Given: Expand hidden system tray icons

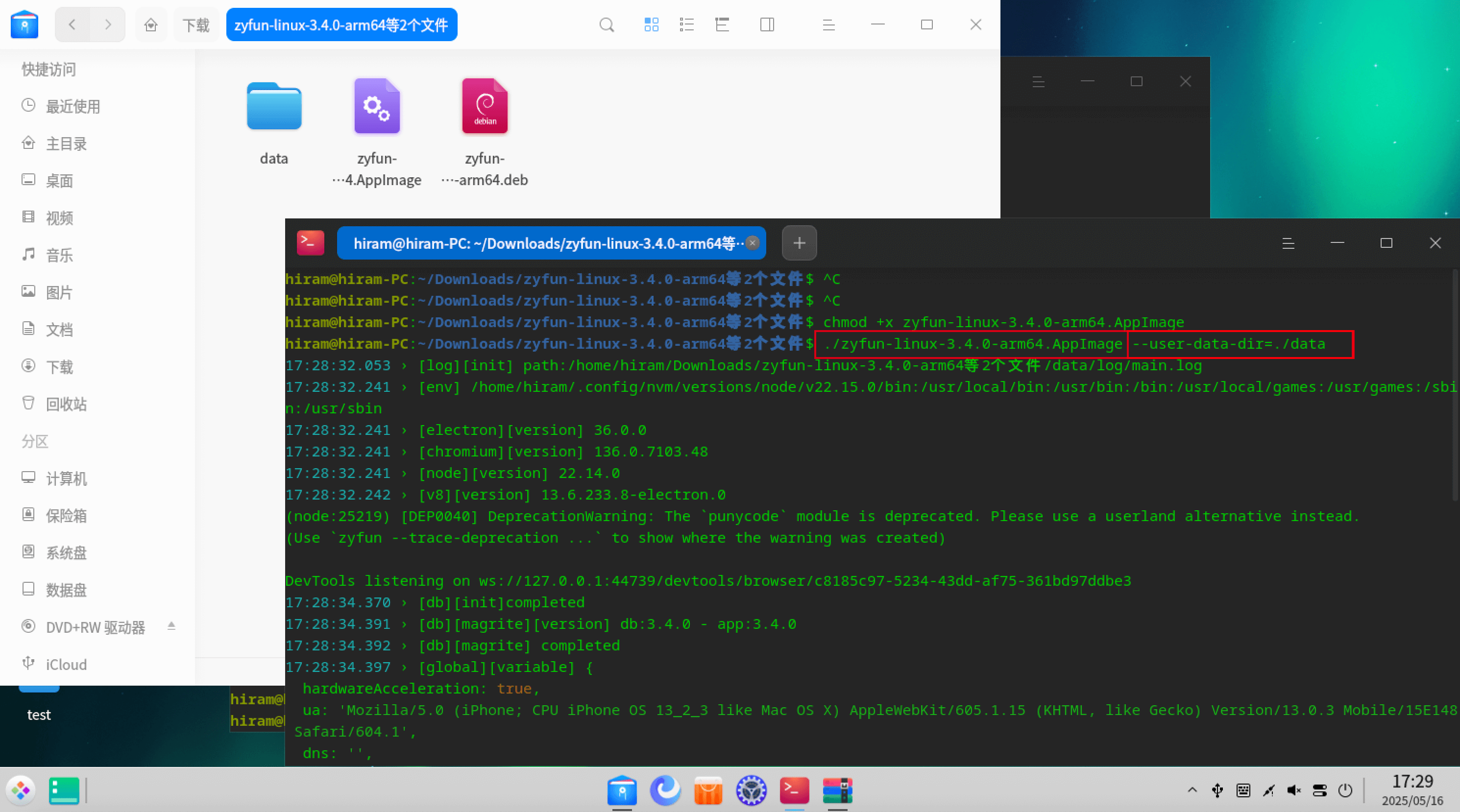Looking at the screenshot, I should click(1193, 790).
